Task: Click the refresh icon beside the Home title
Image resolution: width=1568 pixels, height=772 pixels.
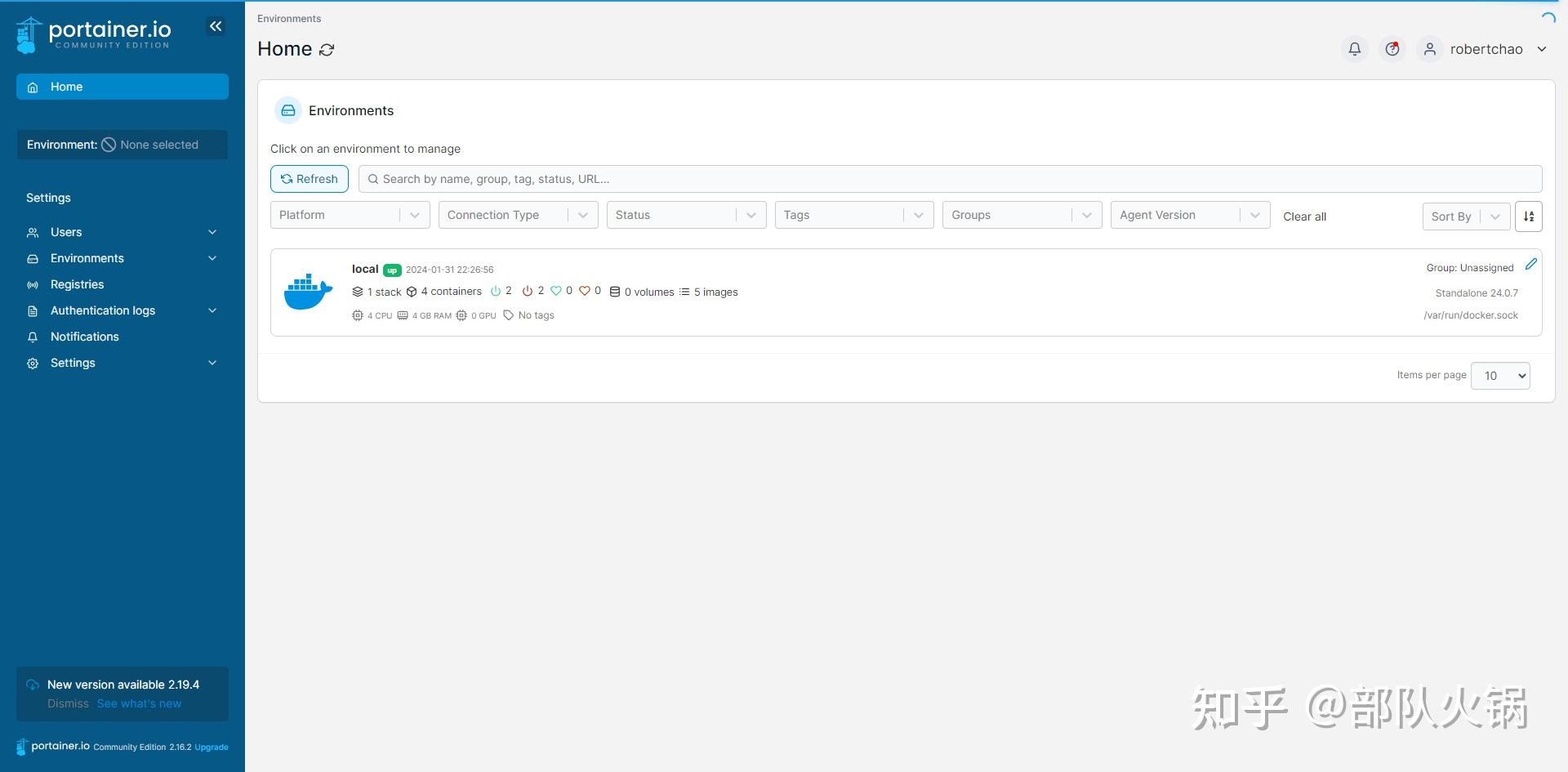Action: click(x=327, y=50)
